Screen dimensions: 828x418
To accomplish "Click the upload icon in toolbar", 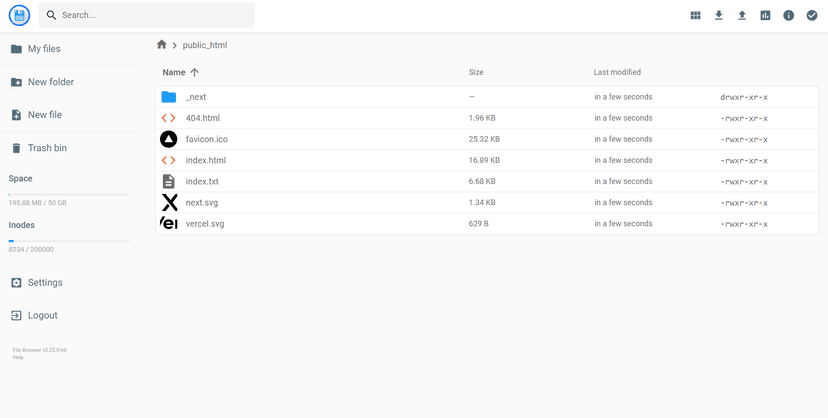I will (x=742, y=15).
